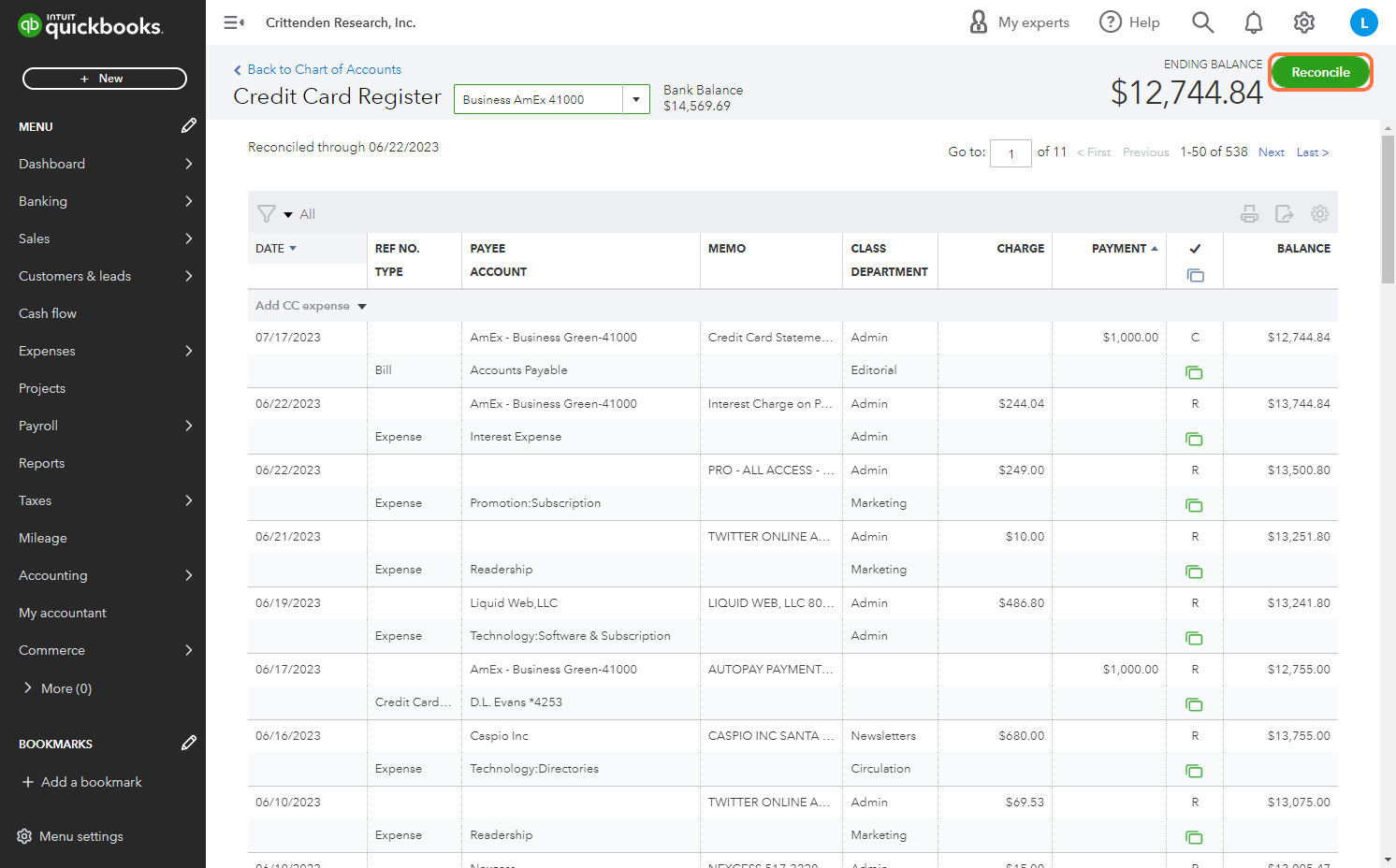Toggle reconcile status R on $680.00 row
Image resolution: width=1396 pixels, height=868 pixels.
1195,736
